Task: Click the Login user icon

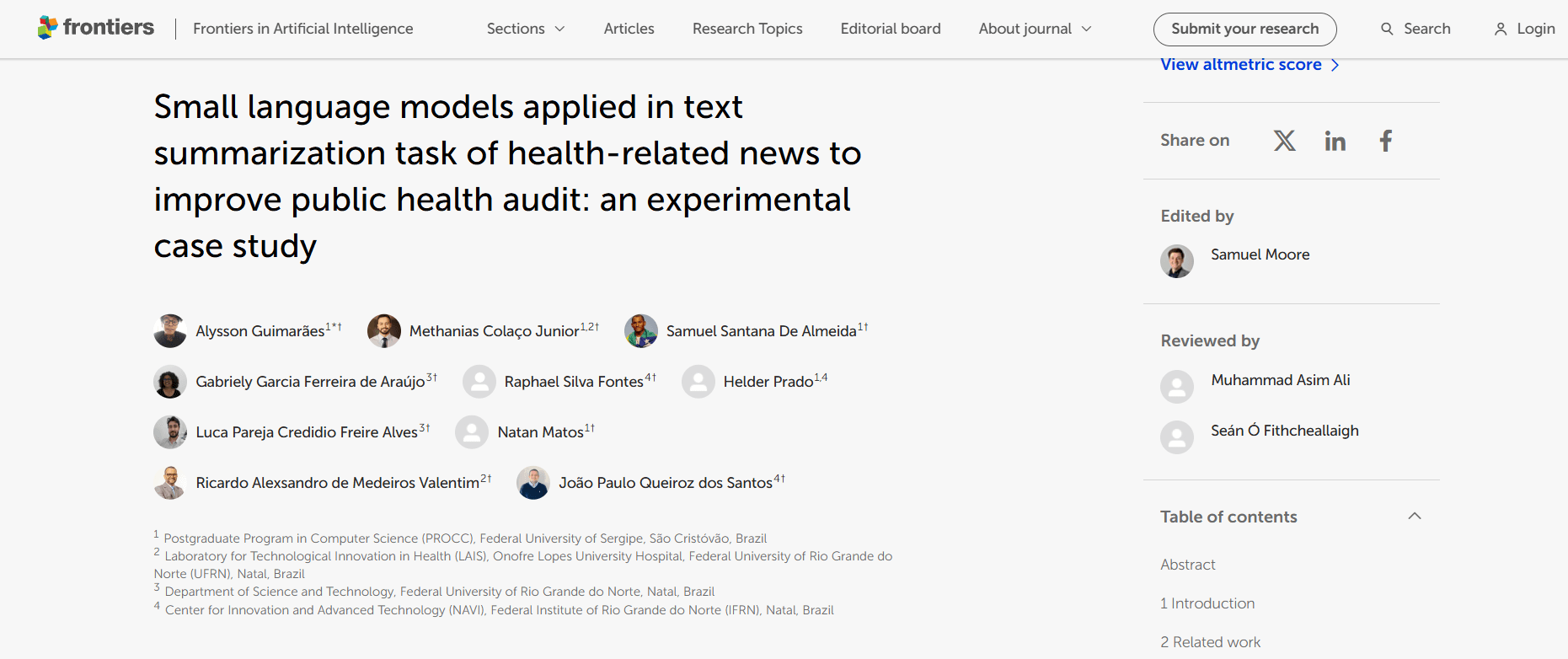Action: click(x=1501, y=29)
